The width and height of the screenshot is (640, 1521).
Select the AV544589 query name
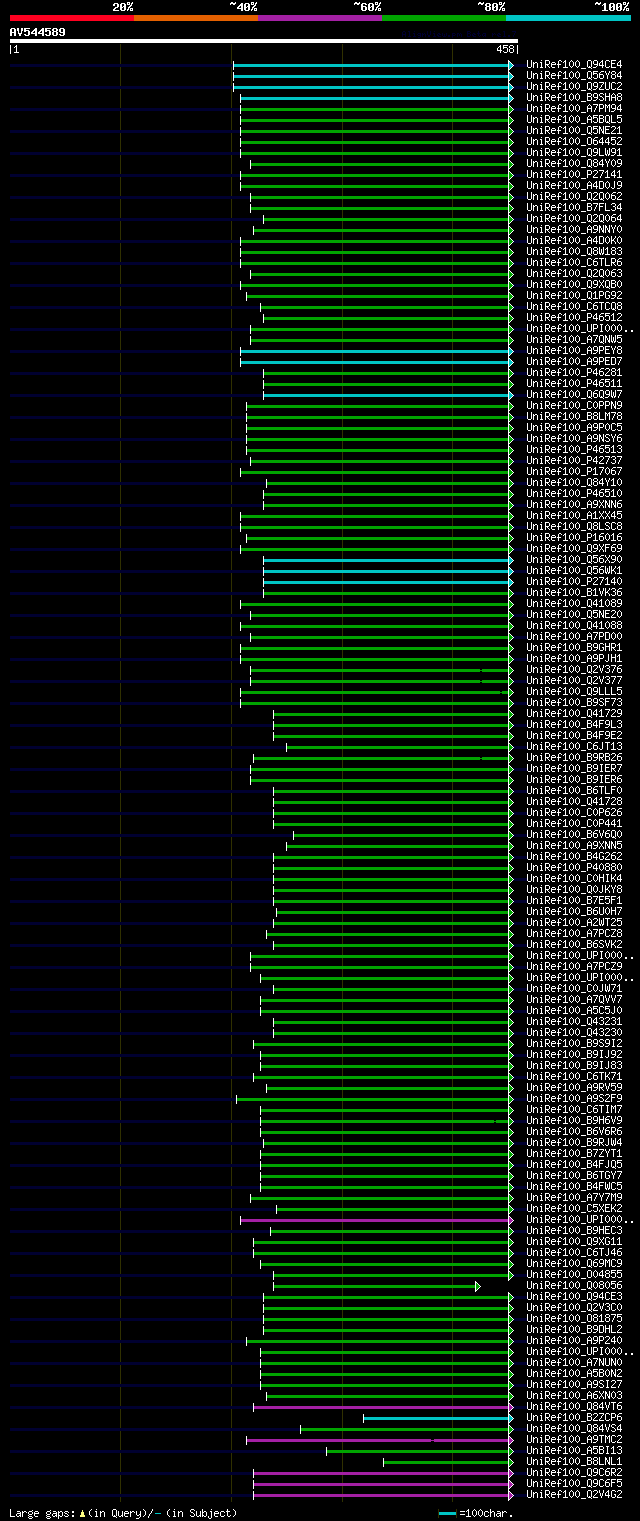(38, 32)
